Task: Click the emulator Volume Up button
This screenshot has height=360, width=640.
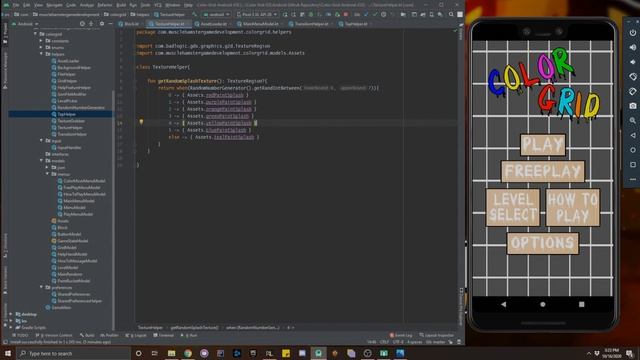Action: 633,47
